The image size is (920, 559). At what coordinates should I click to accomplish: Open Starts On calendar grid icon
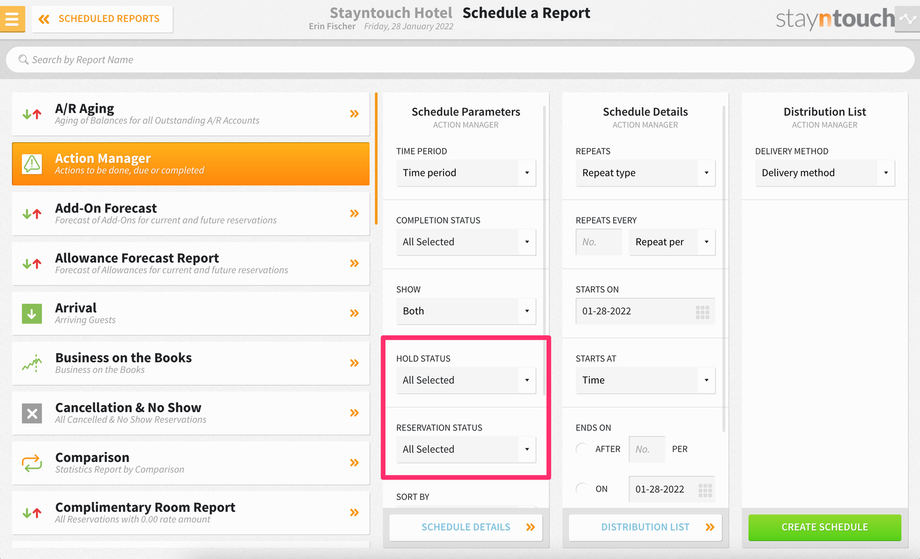coord(702,311)
